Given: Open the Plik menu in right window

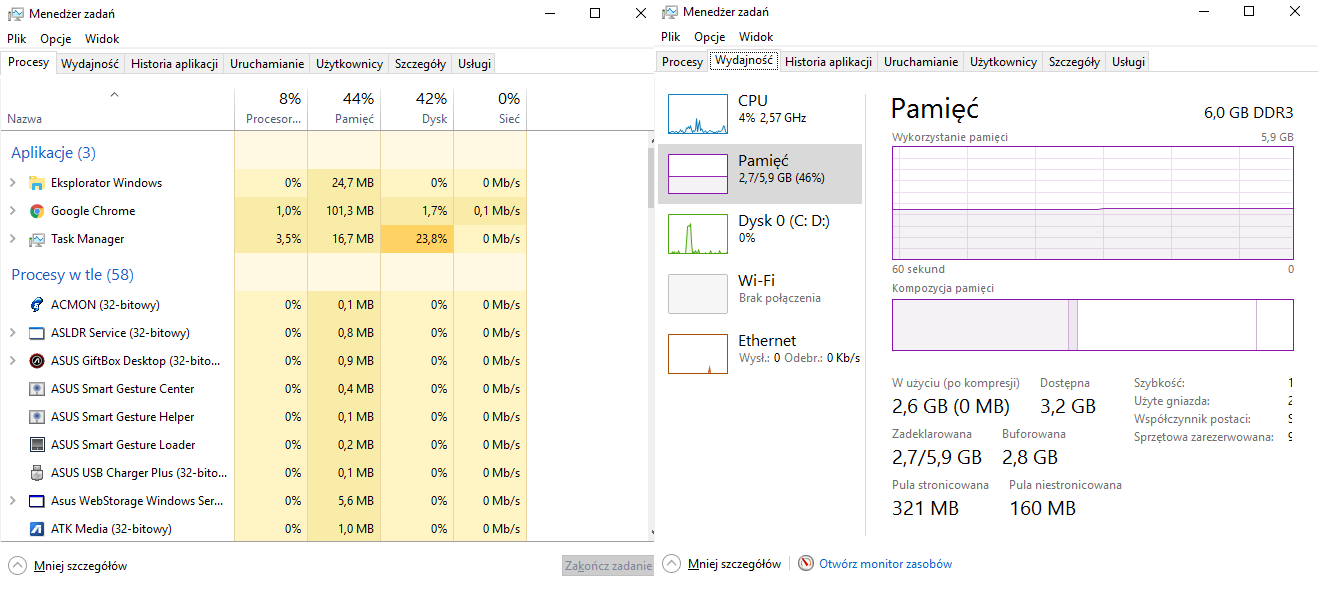Looking at the screenshot, I should 671,37.
